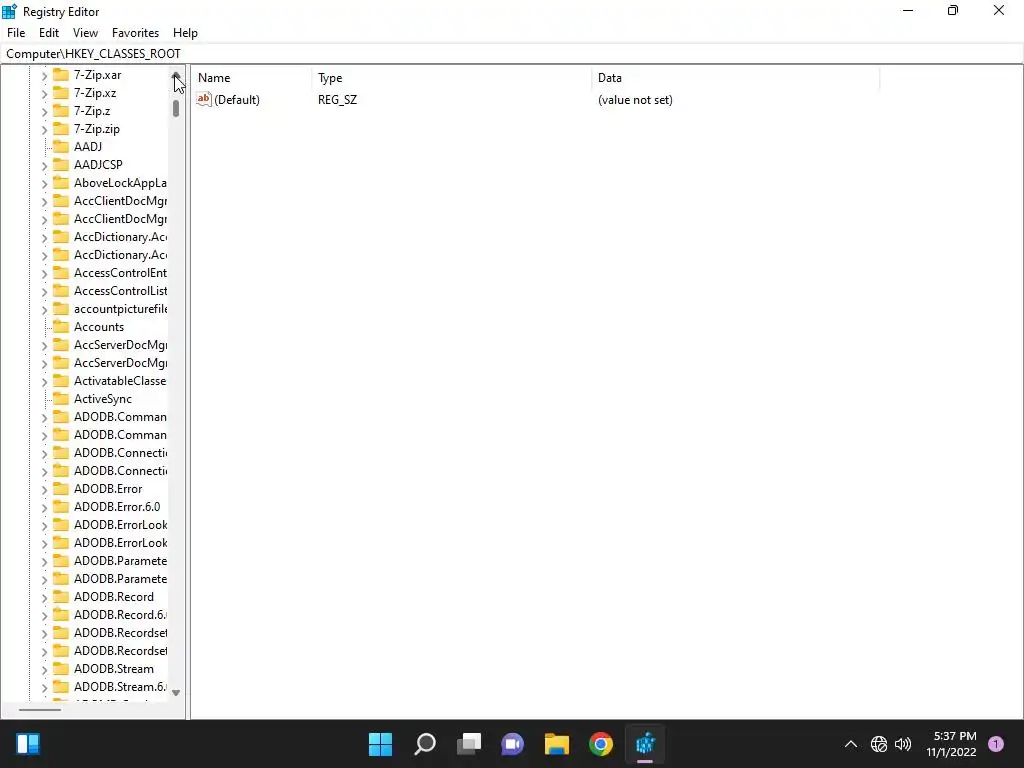1024x768 pixels.
Task: Open the View menu
Action: (x=85, y=33)
